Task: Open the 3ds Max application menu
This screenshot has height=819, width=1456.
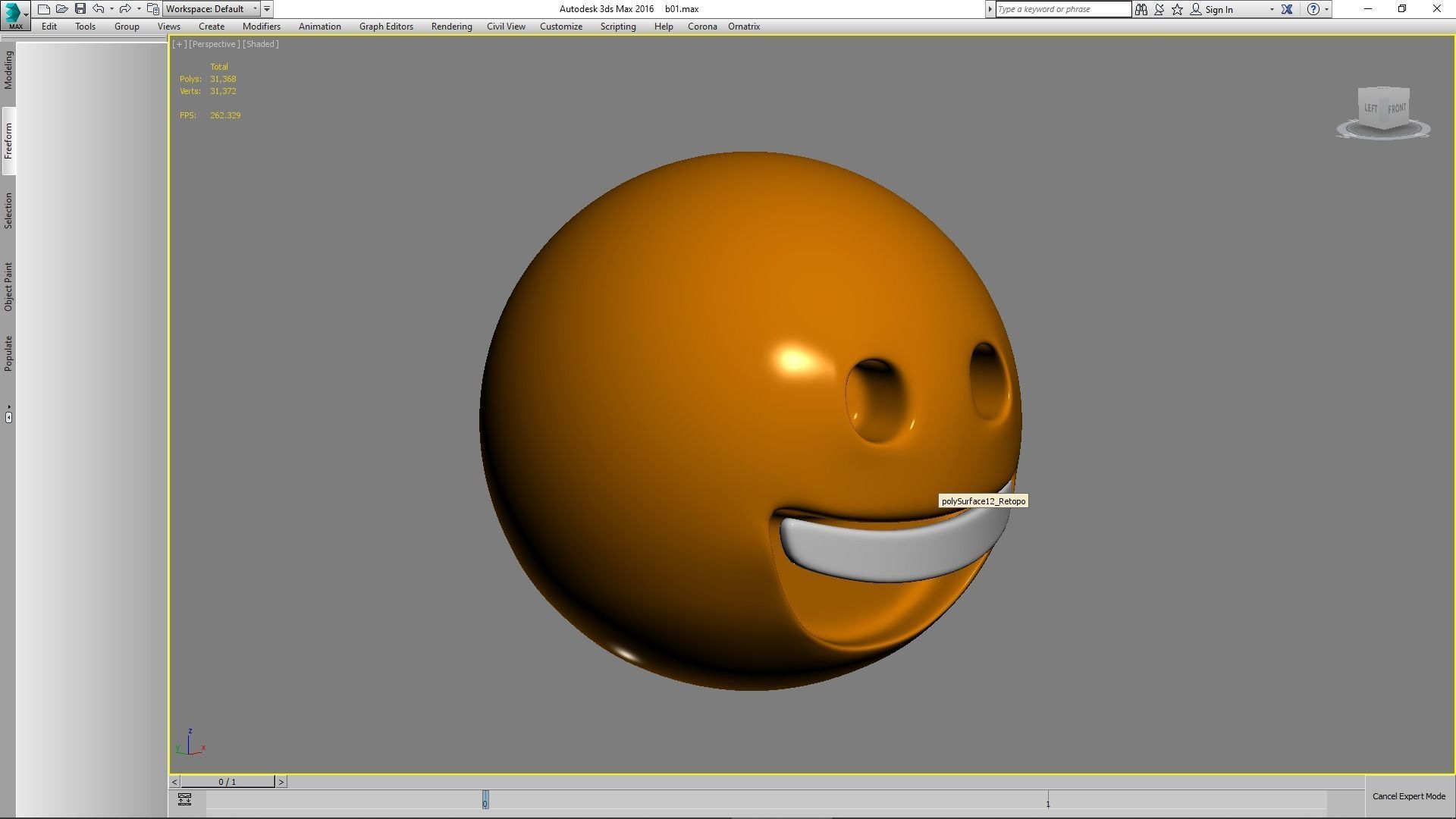Action: click(x=14, y=14)
